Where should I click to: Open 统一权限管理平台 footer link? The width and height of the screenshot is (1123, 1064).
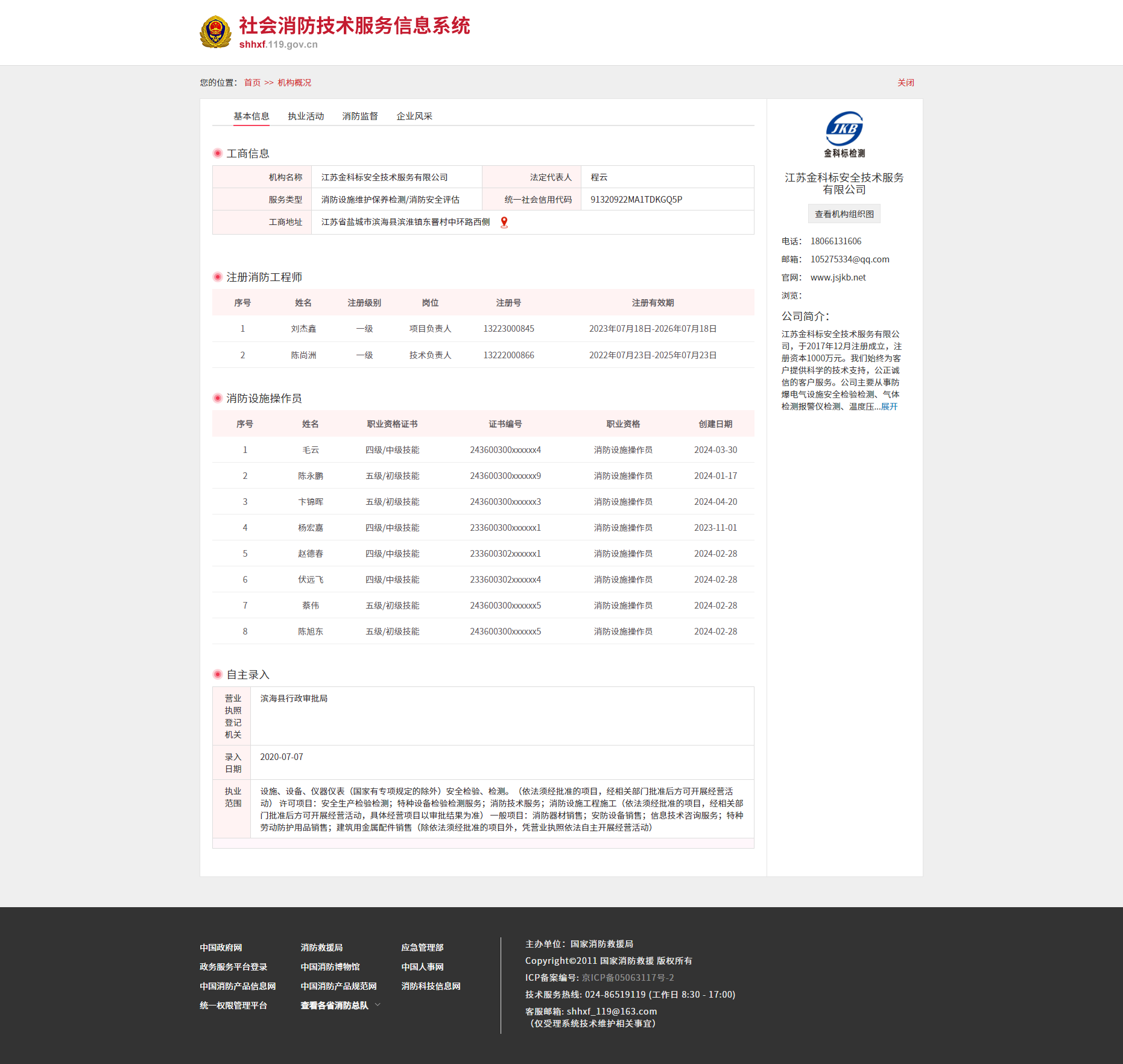[233, 1005]
